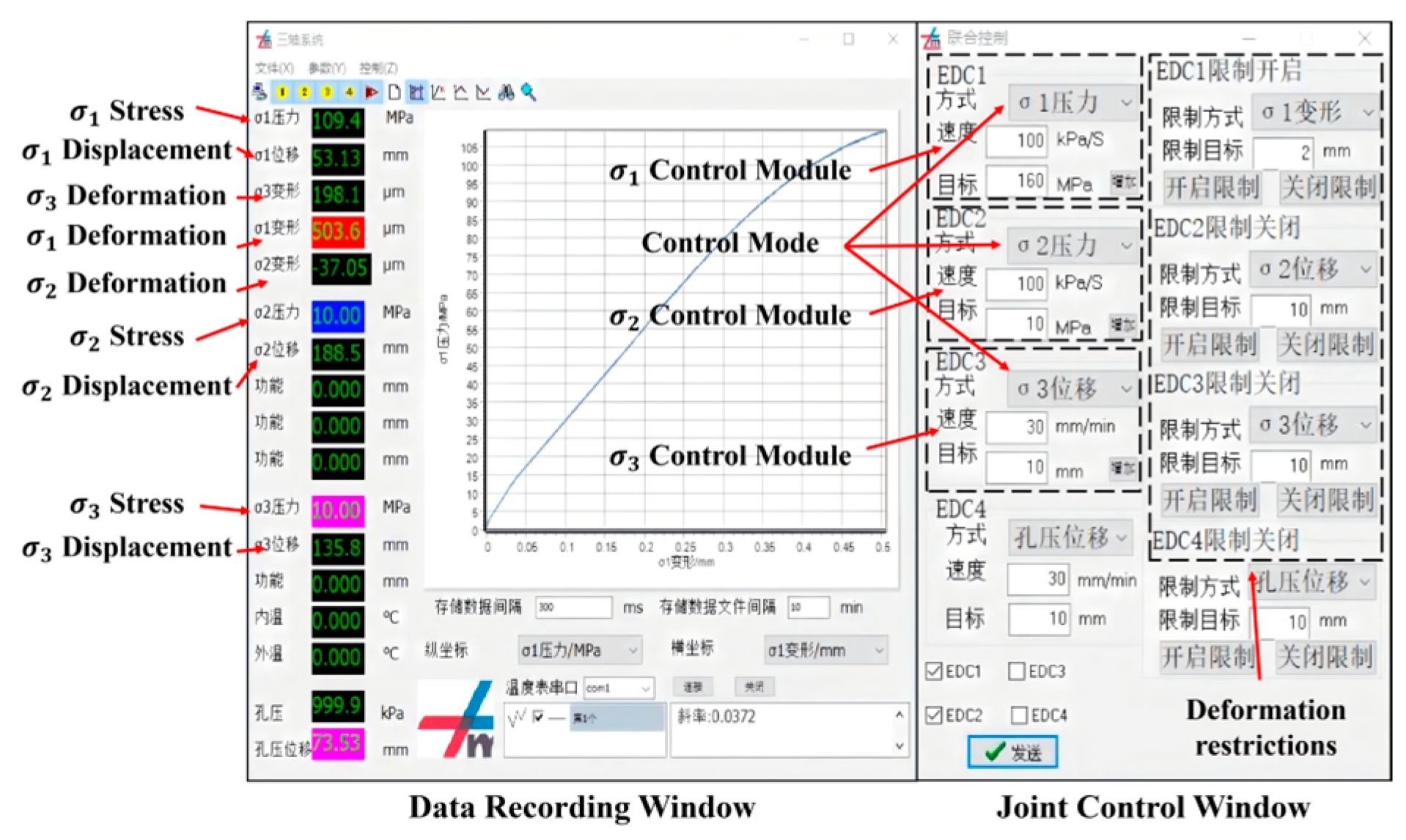This screenshot has width=1406, height=840.
Task: Click 关闭限制 under EDC3 限制
Action: click(x=1326, y=501)
